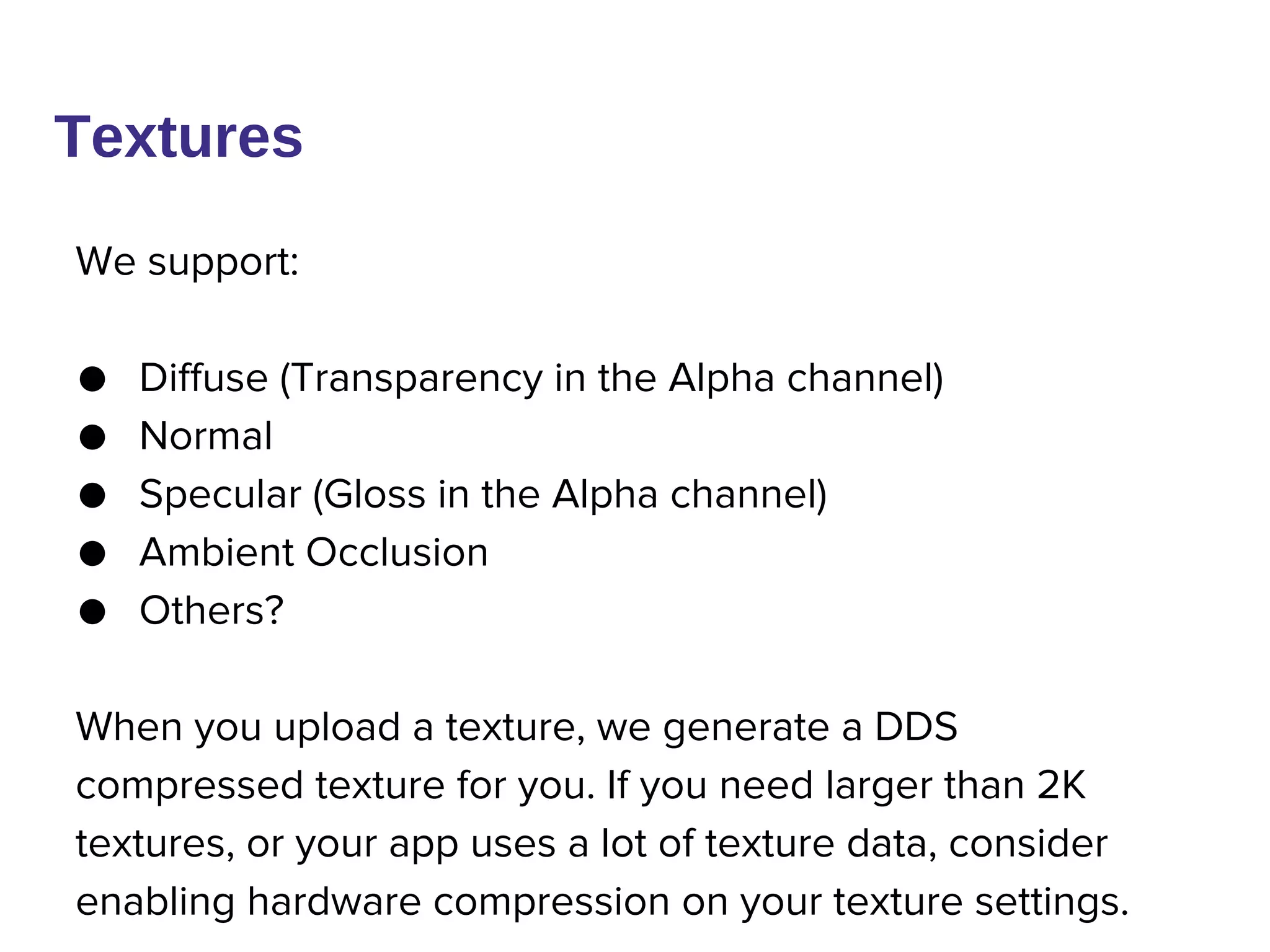Viewport: 1270px width, 952px height.
Task: Click the "Ambient Occlusion" list item
Action: 314,552
